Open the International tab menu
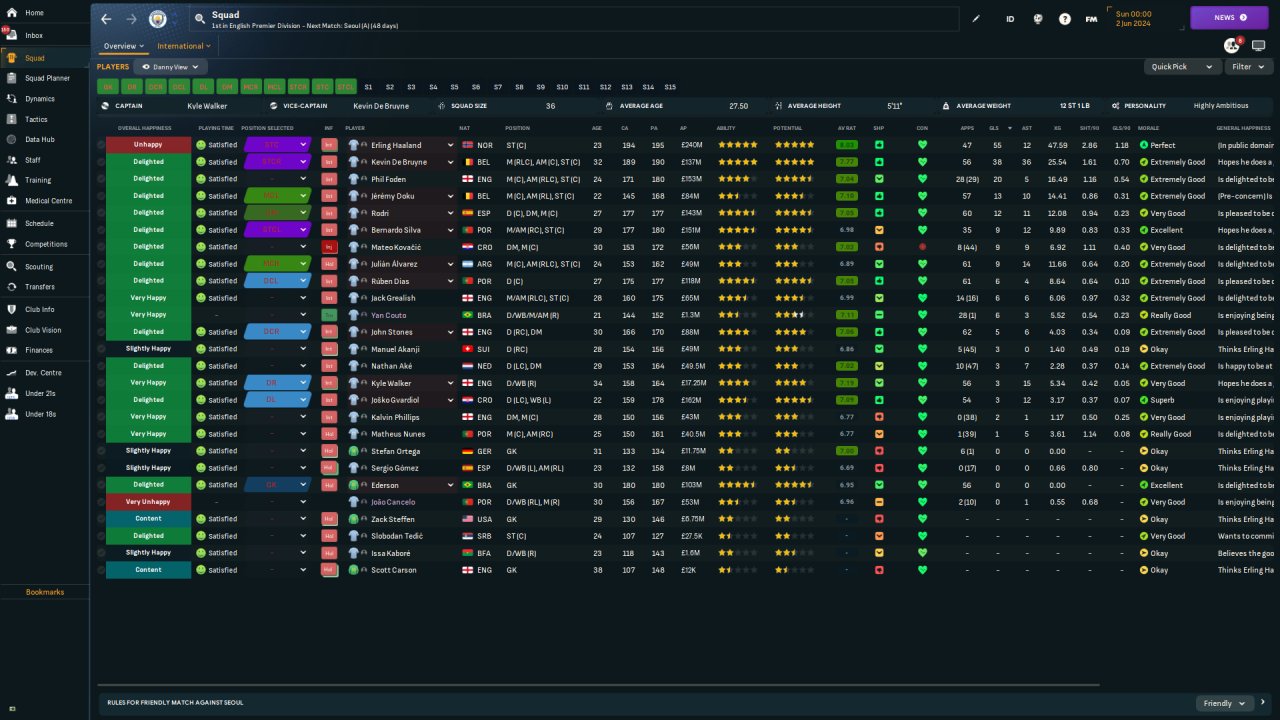Viewport: 1280px width, 720px height. (x=184, y=46)
